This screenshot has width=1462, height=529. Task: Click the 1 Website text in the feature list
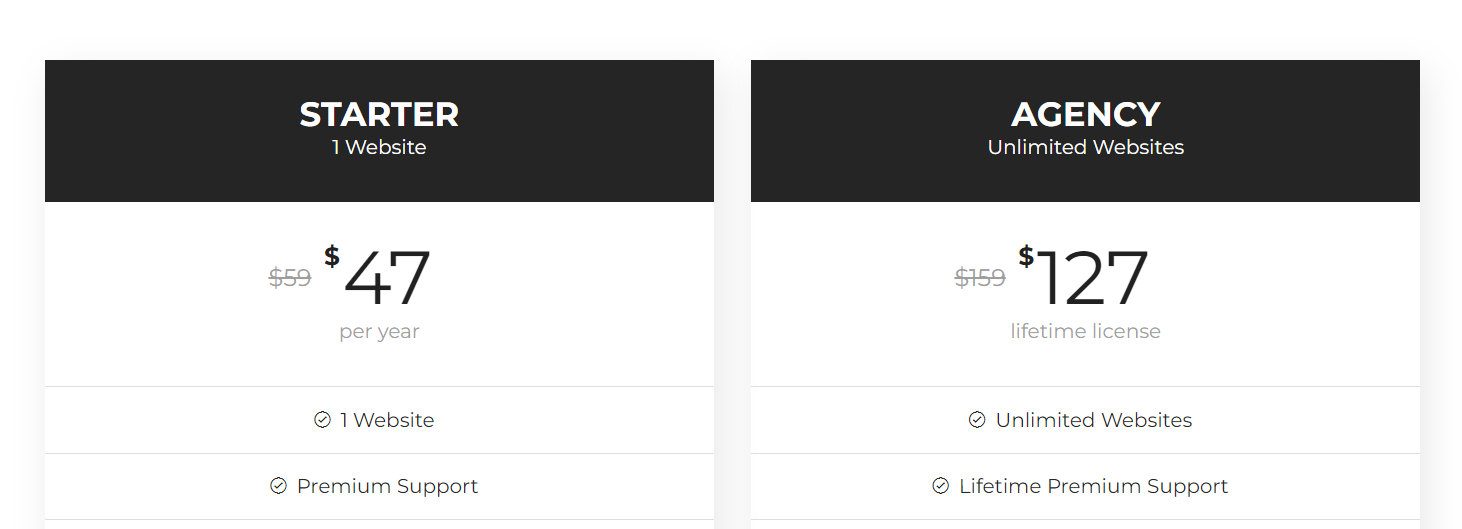pos(387,420)
